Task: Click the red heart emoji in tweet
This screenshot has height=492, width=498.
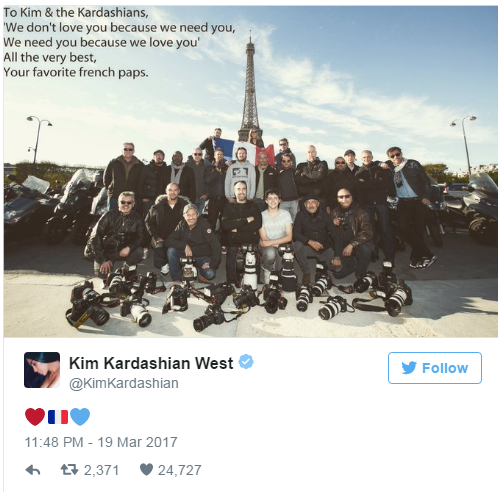Action: coord(35,417)
